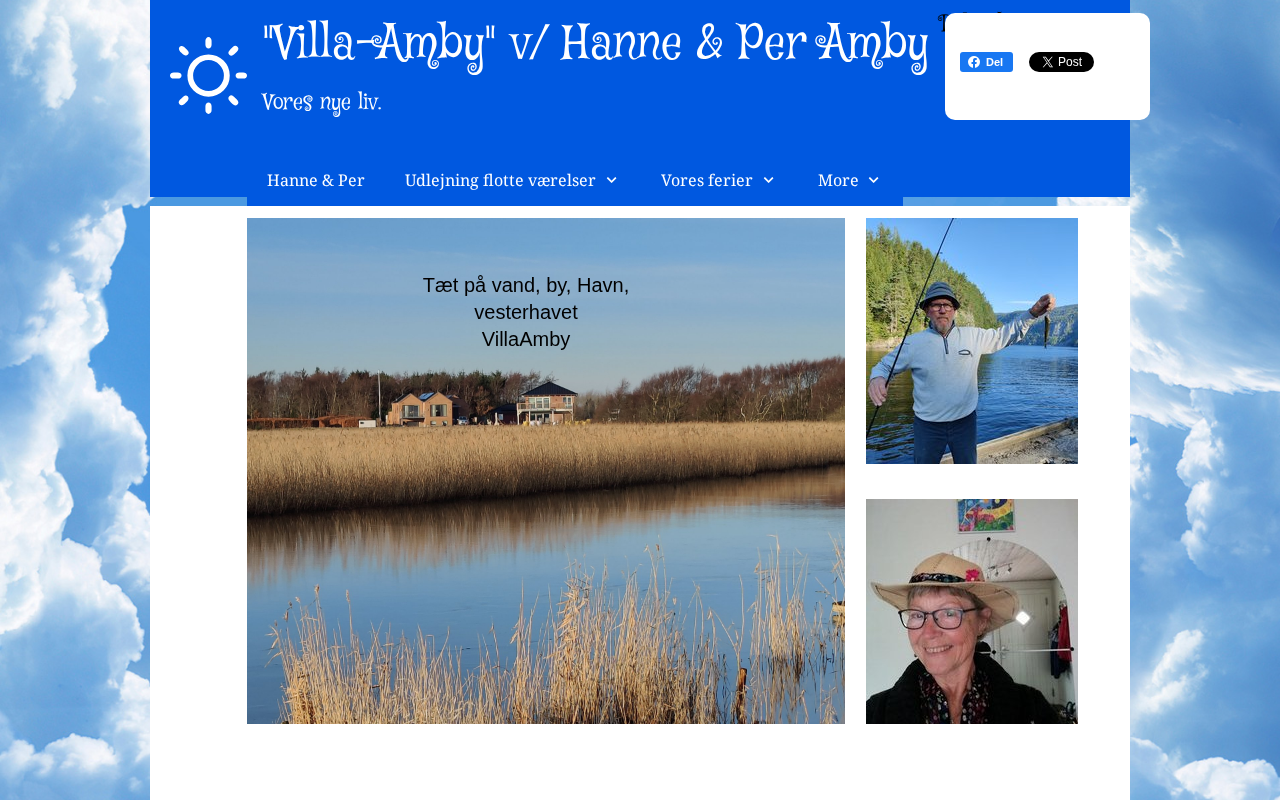Click the Facebook icon in the Del button
The image size is (1280, 800).
coord(974,62)
